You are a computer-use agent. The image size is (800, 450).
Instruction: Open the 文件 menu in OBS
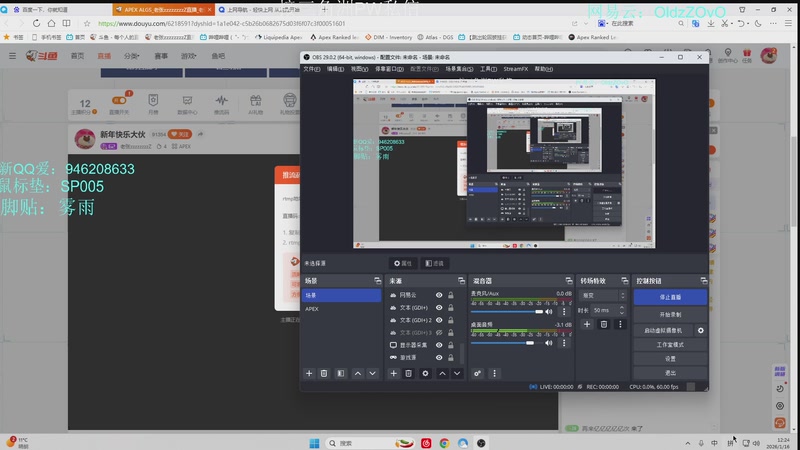[311, 69]
